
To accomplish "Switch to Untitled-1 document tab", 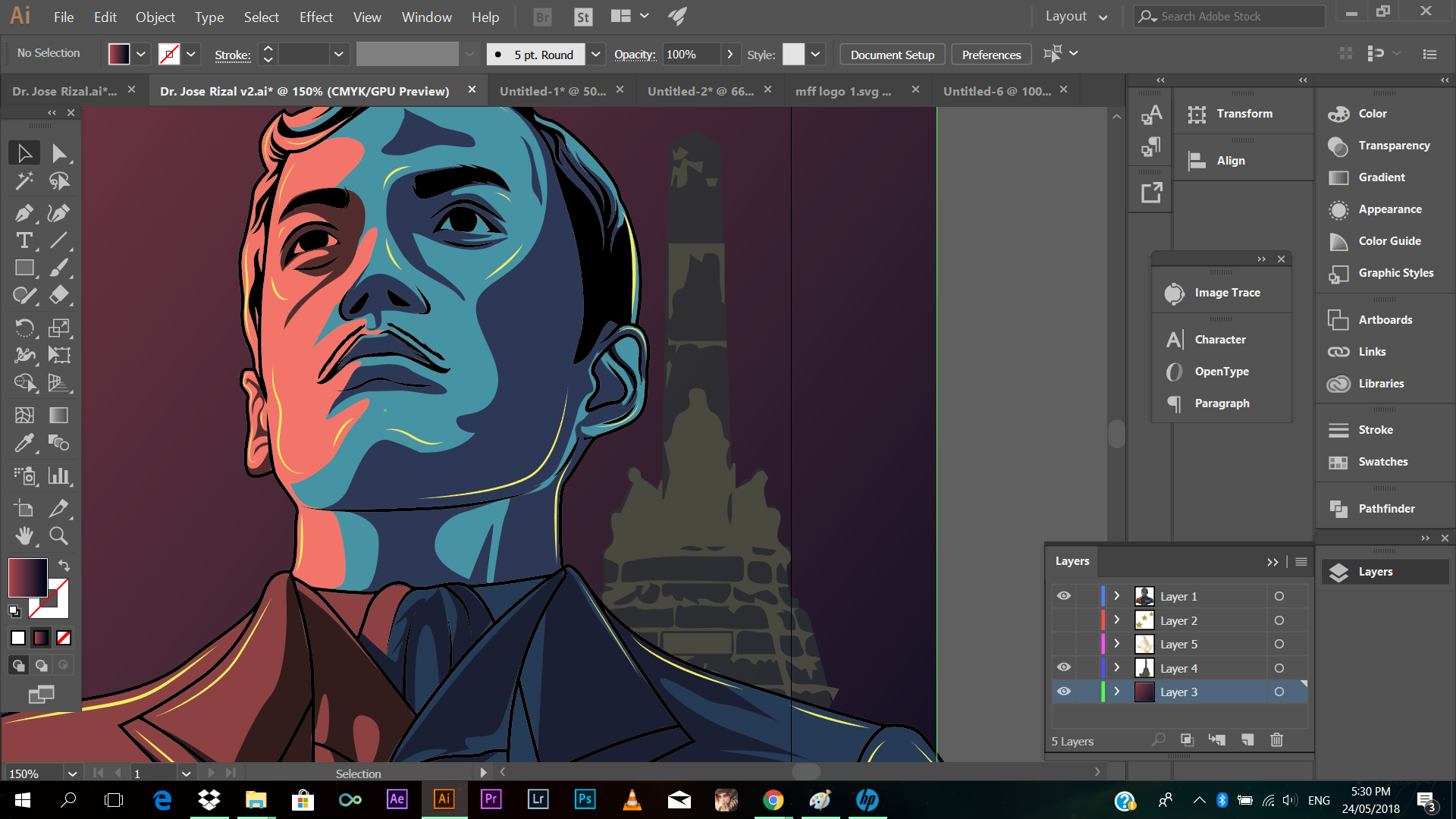I will [x=553, y=91].
